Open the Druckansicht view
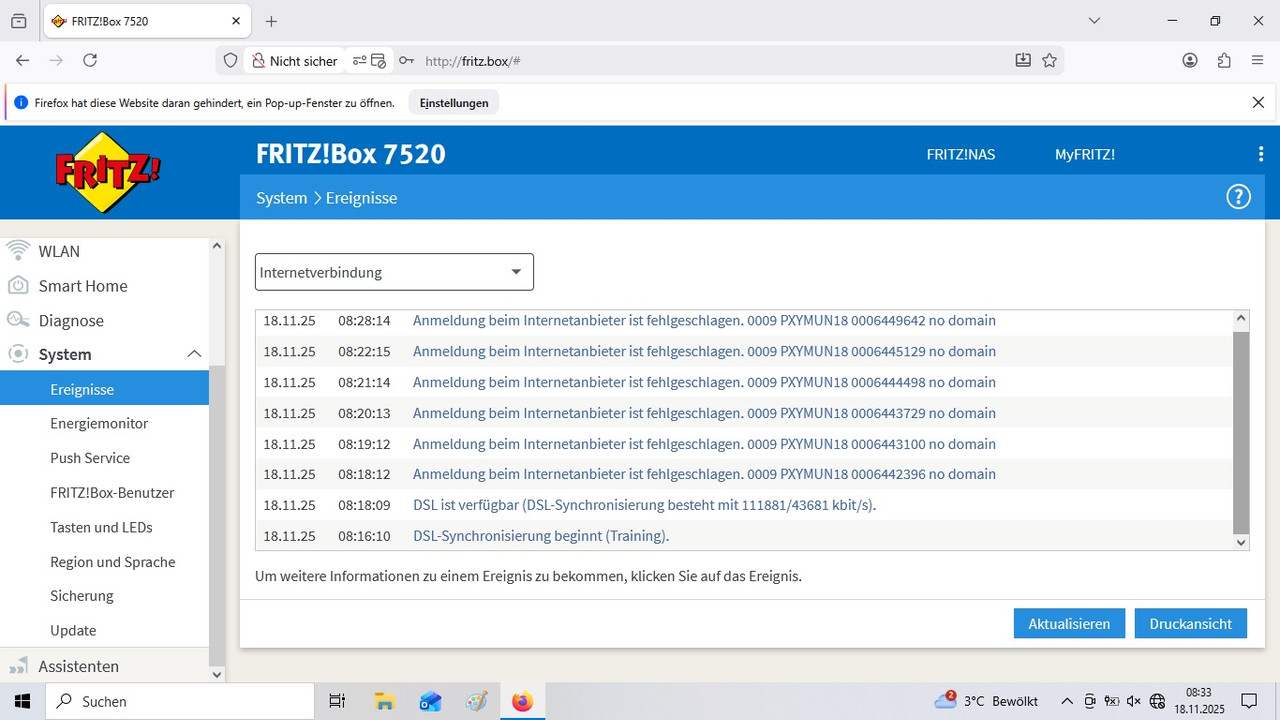Viewport: 1280px width, 720px height. (x=1190, y=623)
